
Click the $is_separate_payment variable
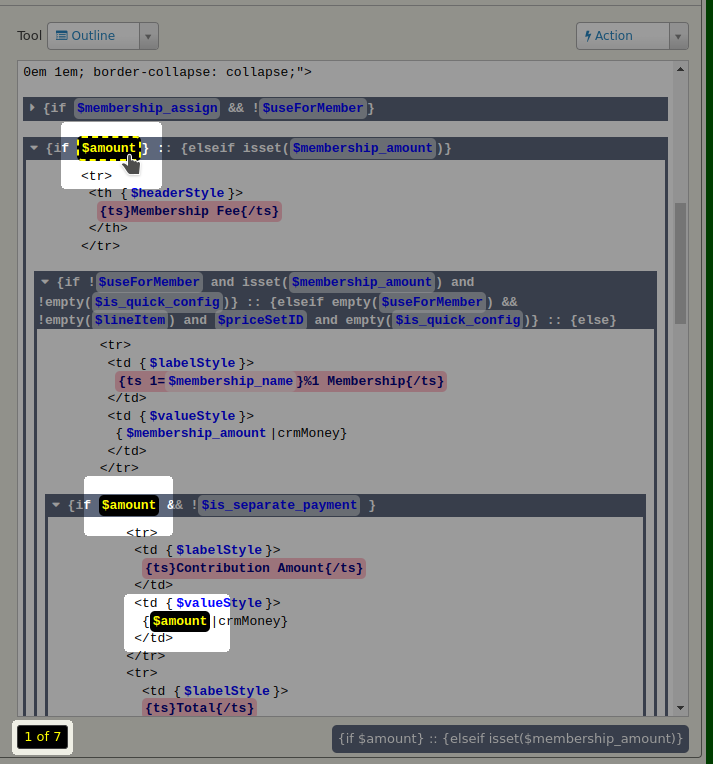[279, 506]
